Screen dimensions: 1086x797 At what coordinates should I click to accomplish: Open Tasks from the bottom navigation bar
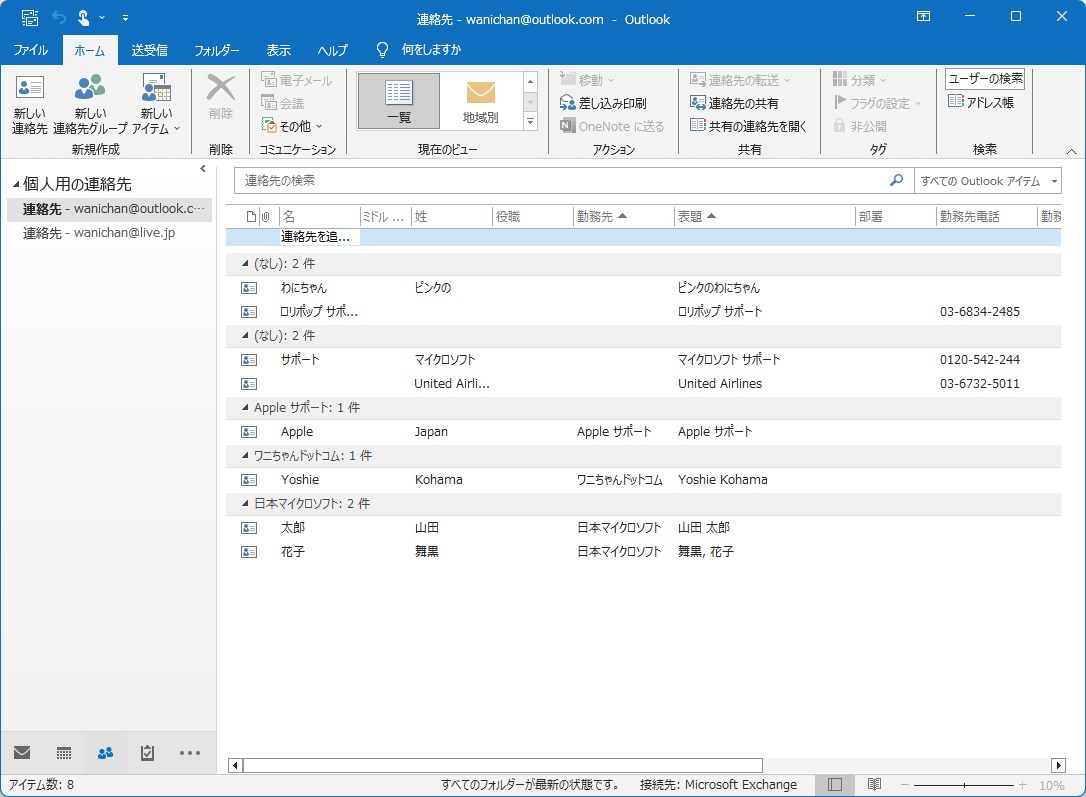(x=148, y=753)
